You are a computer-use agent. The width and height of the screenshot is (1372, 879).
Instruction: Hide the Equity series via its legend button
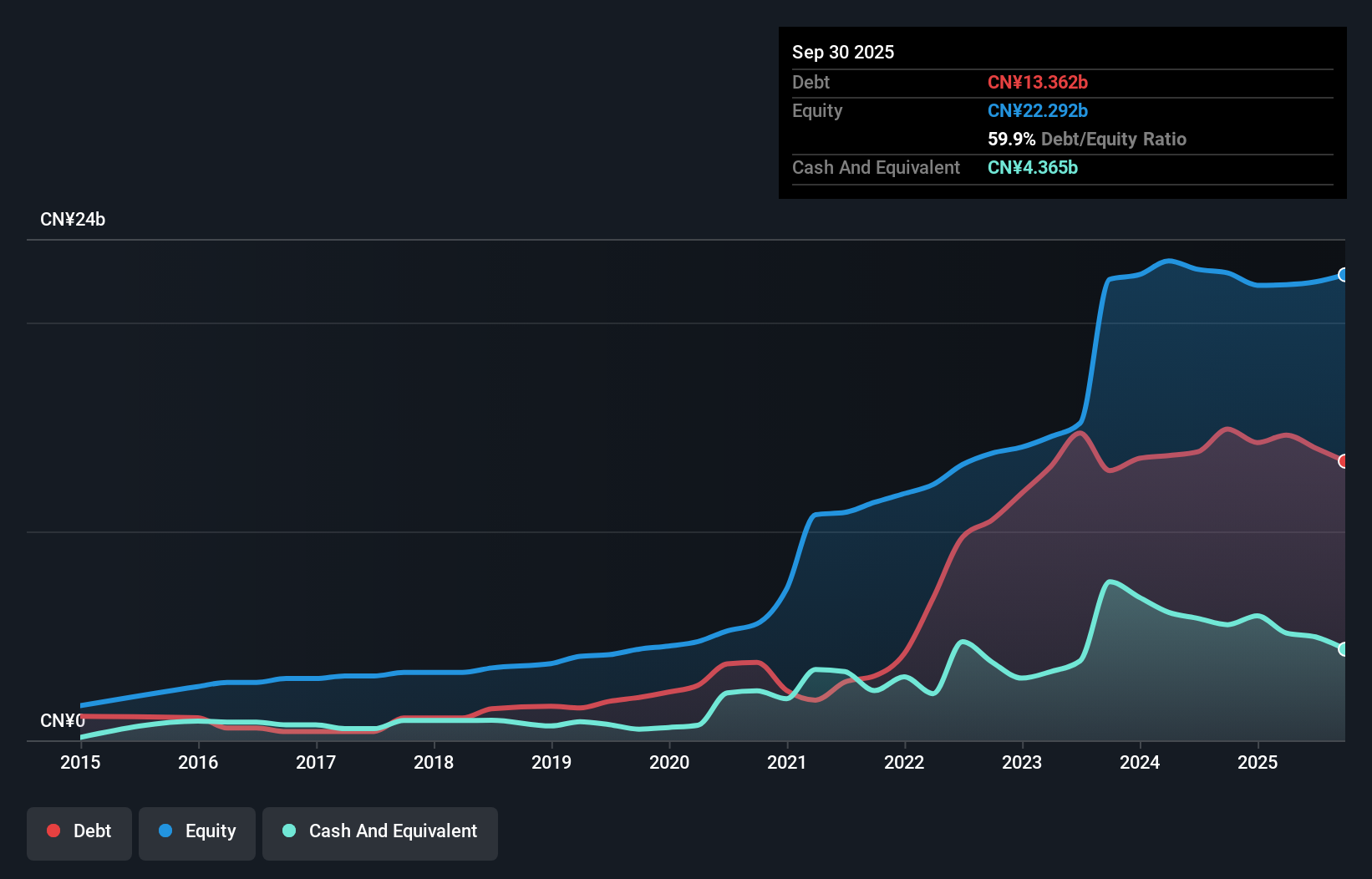click(197, 832)
